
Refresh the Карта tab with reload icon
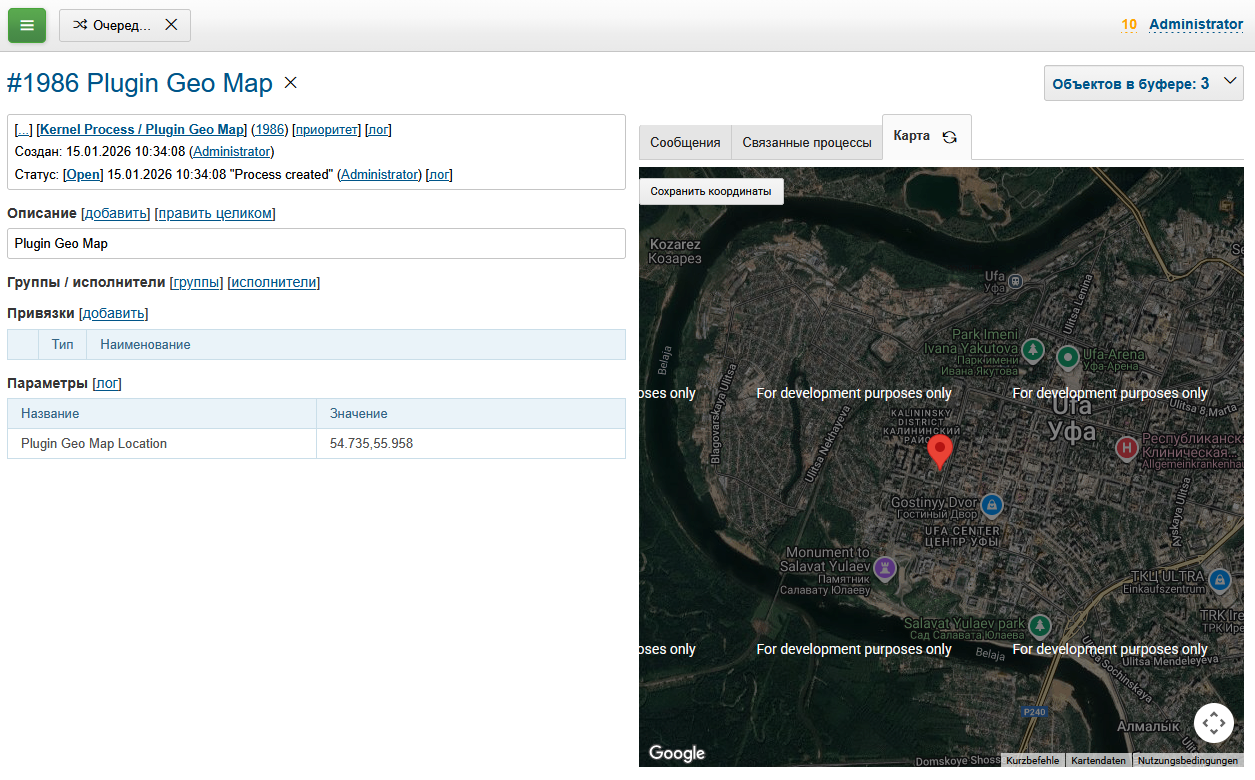[950, 137]
